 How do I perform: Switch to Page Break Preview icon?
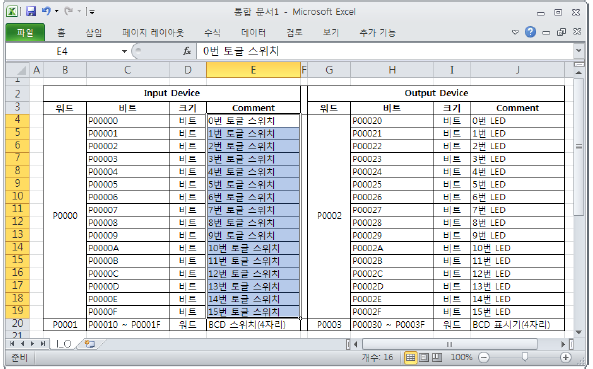[437, 357]
